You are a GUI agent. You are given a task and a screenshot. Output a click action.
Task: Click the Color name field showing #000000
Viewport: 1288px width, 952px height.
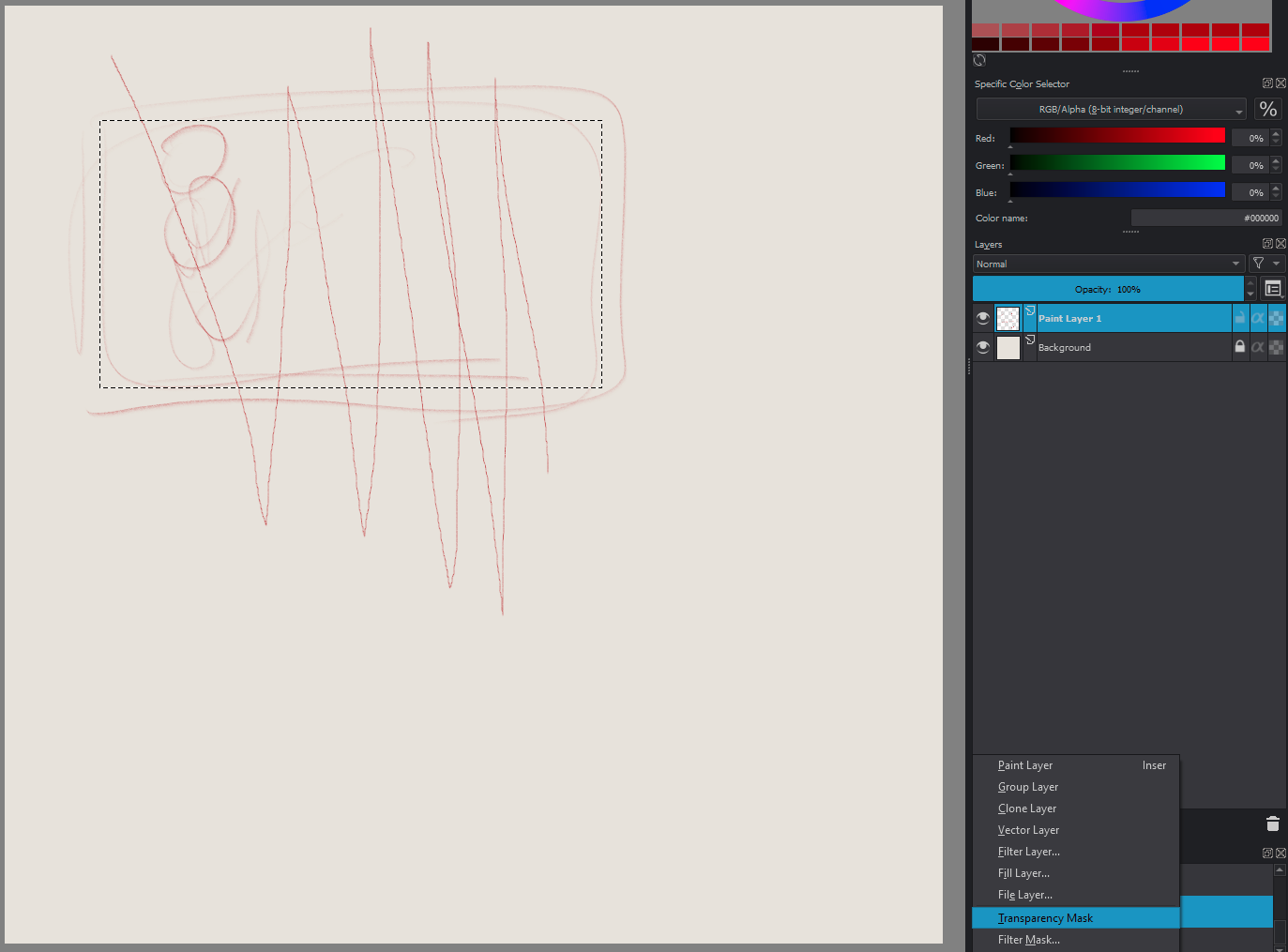tap(1206, 218)
